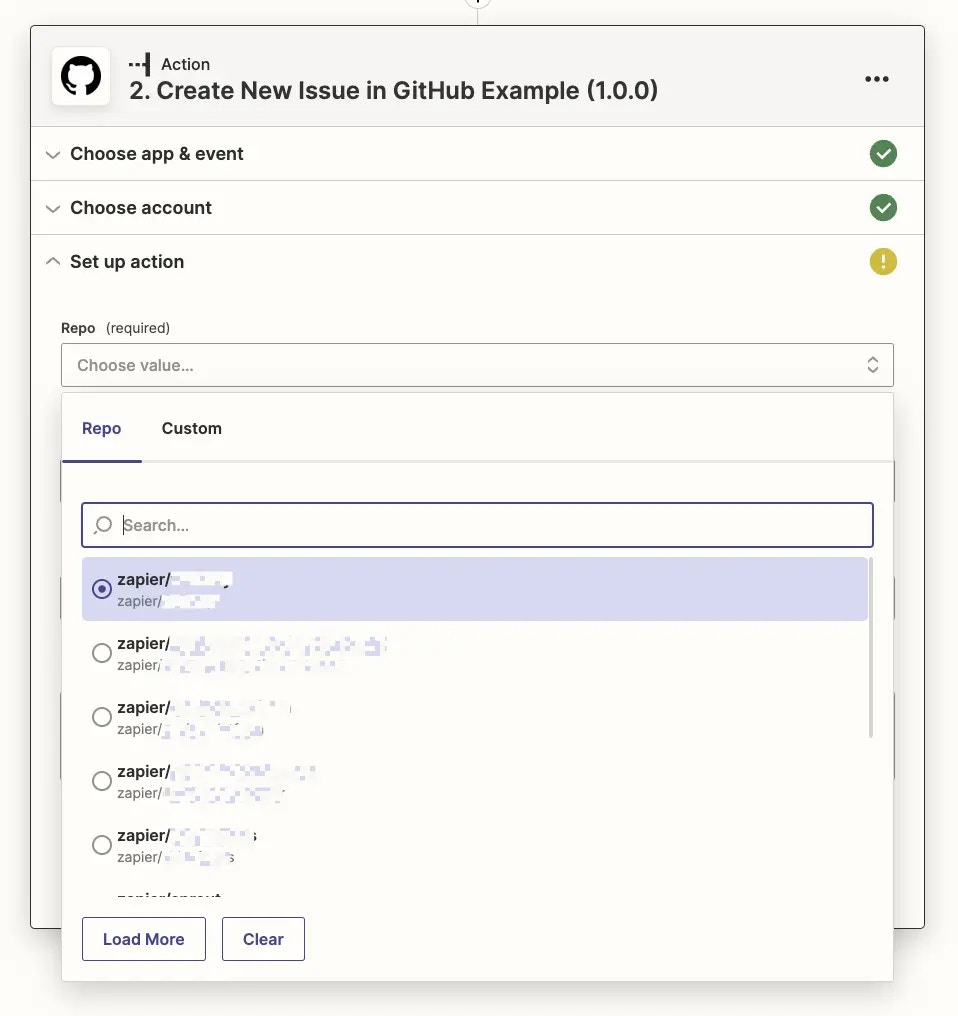Click the Load More button
The image size is (958, 1016).
point(144,939)
